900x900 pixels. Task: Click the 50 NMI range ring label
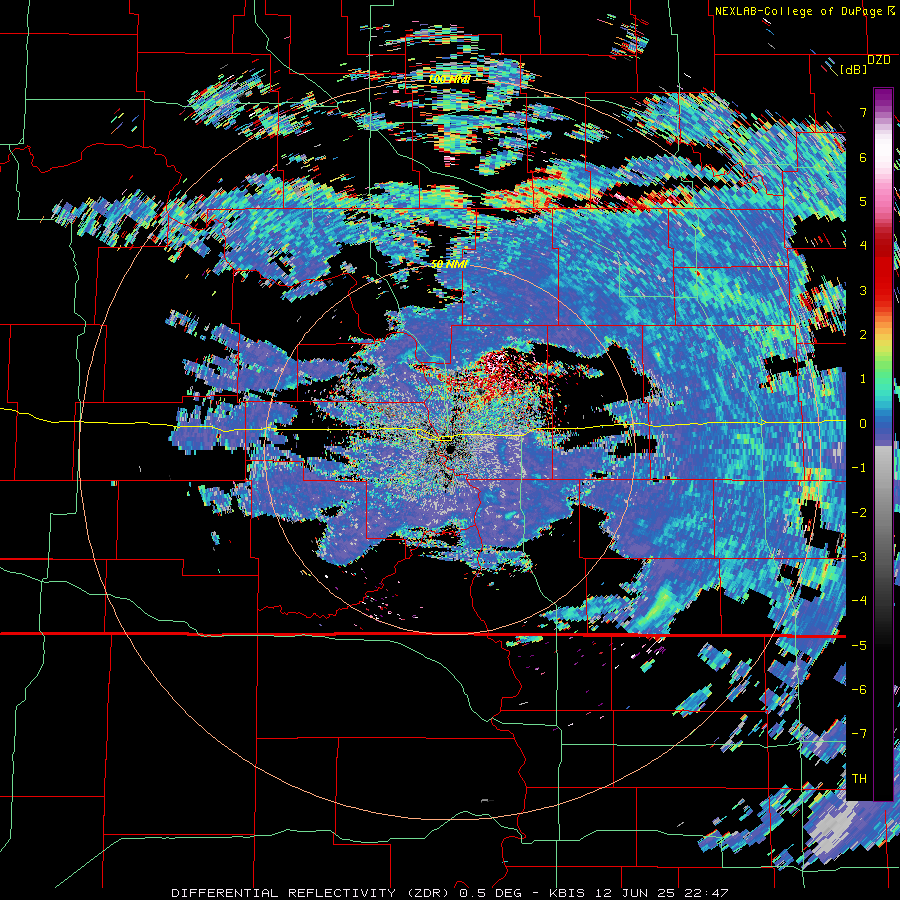(449, 264)
